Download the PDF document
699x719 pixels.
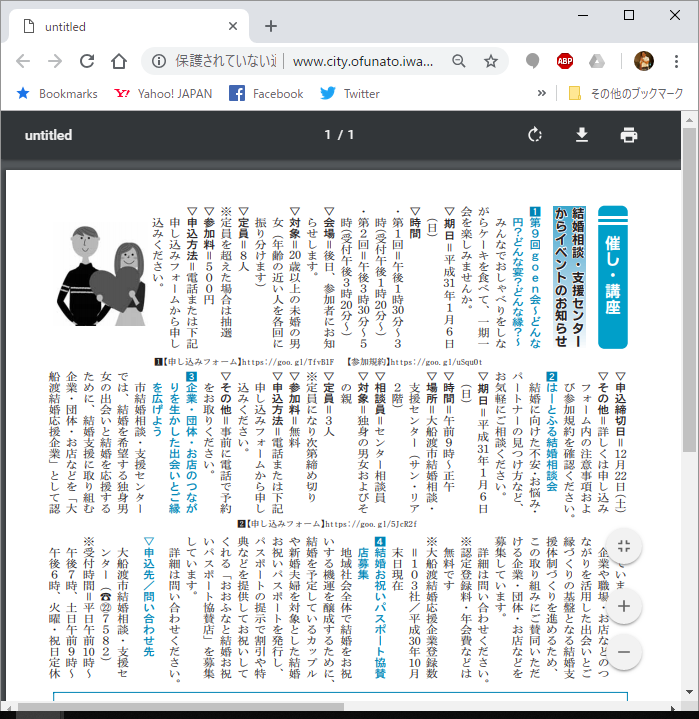(582, 135)
